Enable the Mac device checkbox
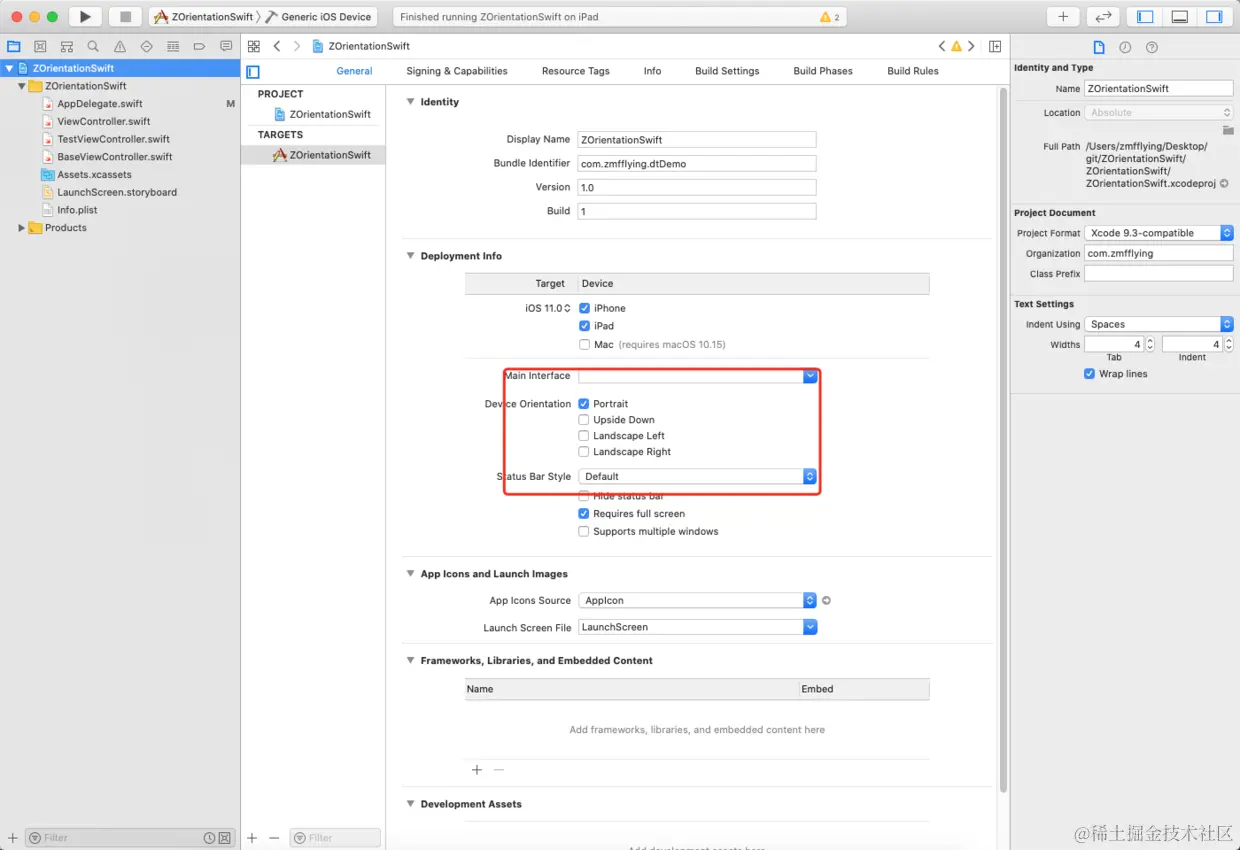 [584, 344]
